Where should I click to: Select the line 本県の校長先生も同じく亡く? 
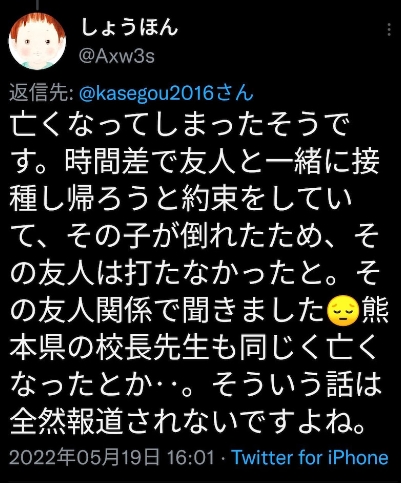[190, 349]
